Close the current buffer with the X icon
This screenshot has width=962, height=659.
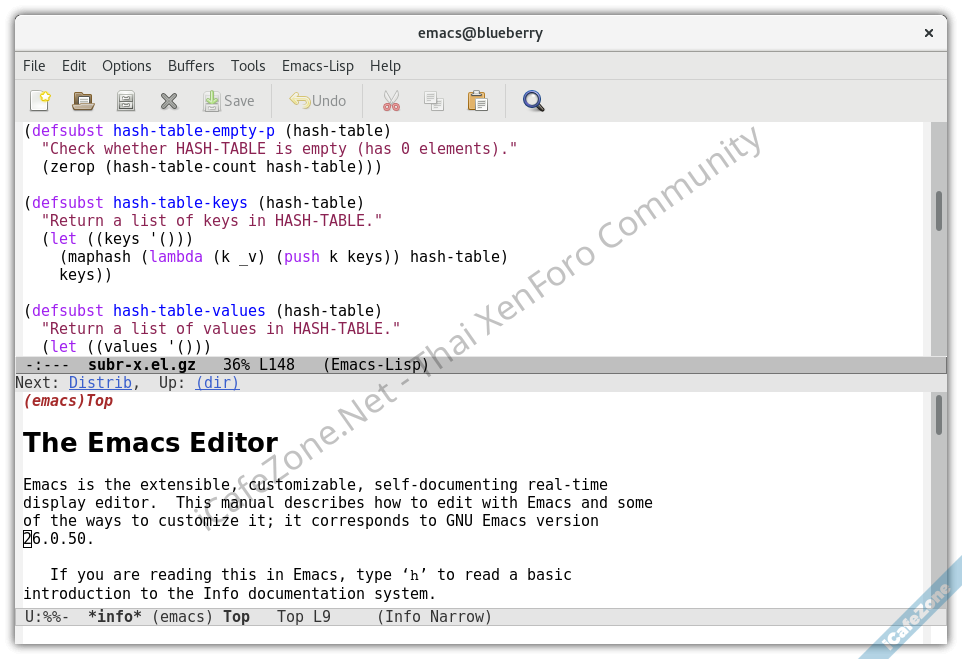click(x=168, y=100)
